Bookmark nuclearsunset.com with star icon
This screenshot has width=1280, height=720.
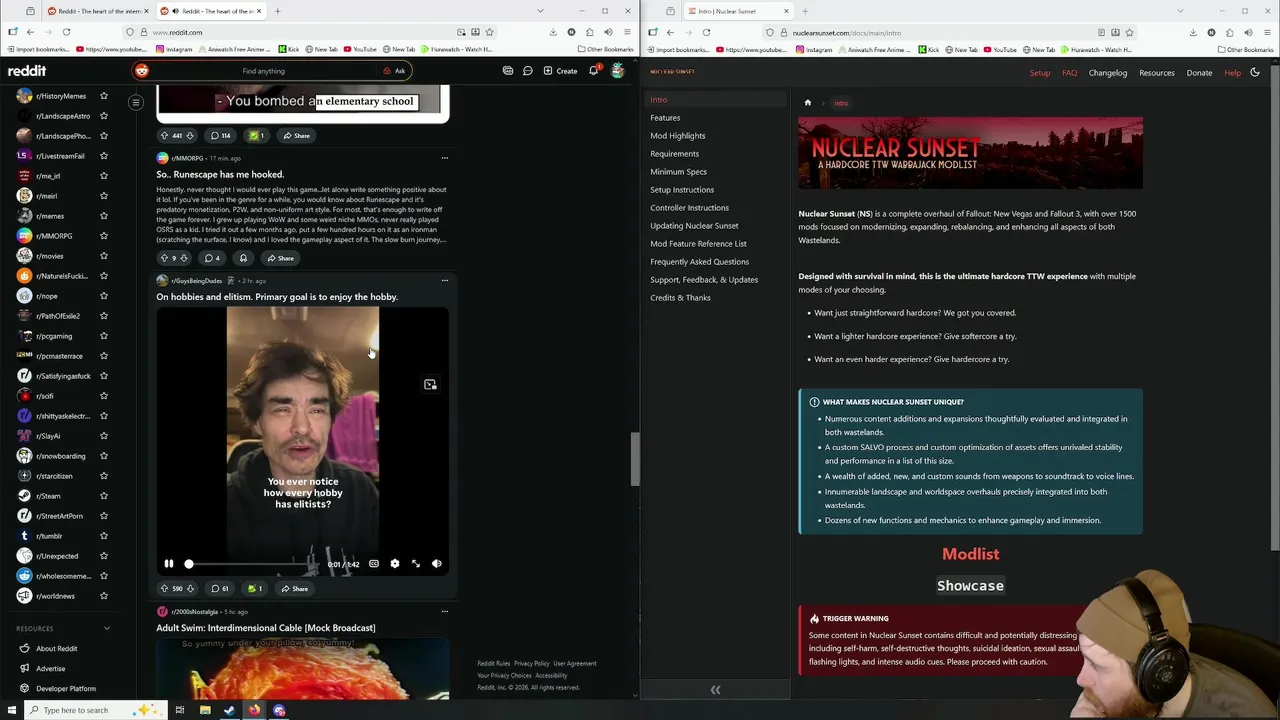tap(1129, 32)
